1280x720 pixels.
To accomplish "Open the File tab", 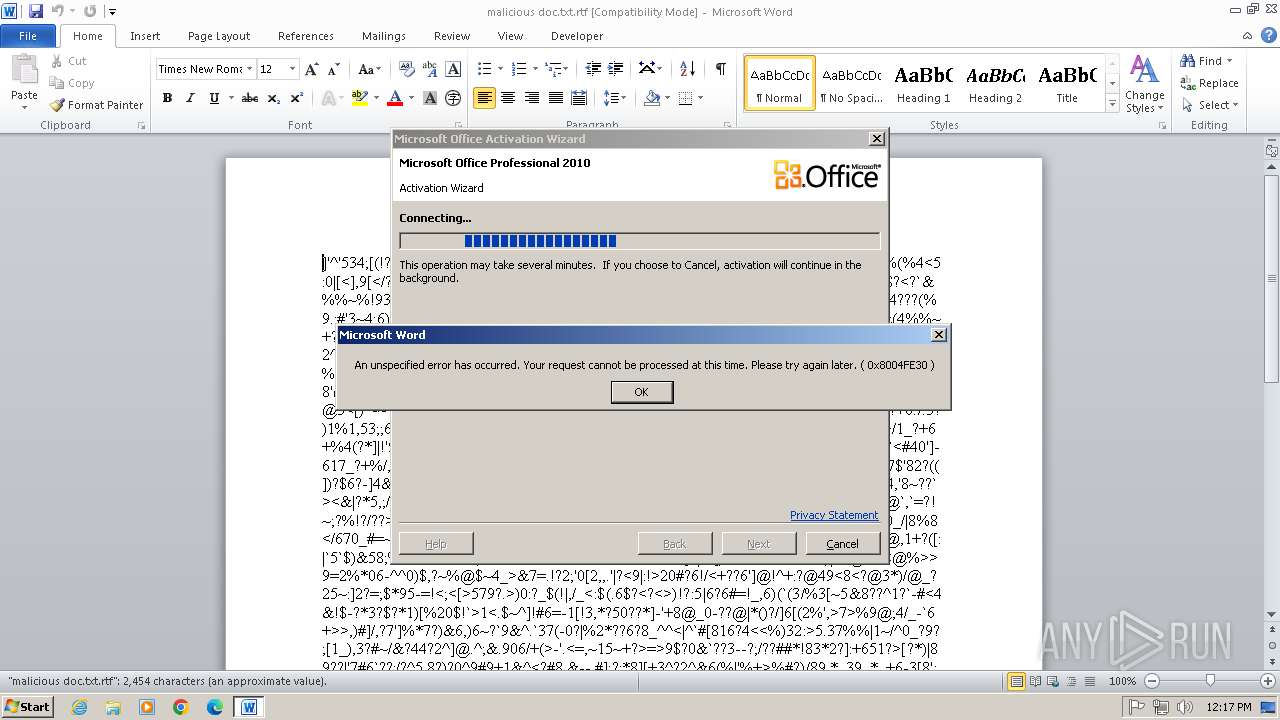I will (28, 36).
